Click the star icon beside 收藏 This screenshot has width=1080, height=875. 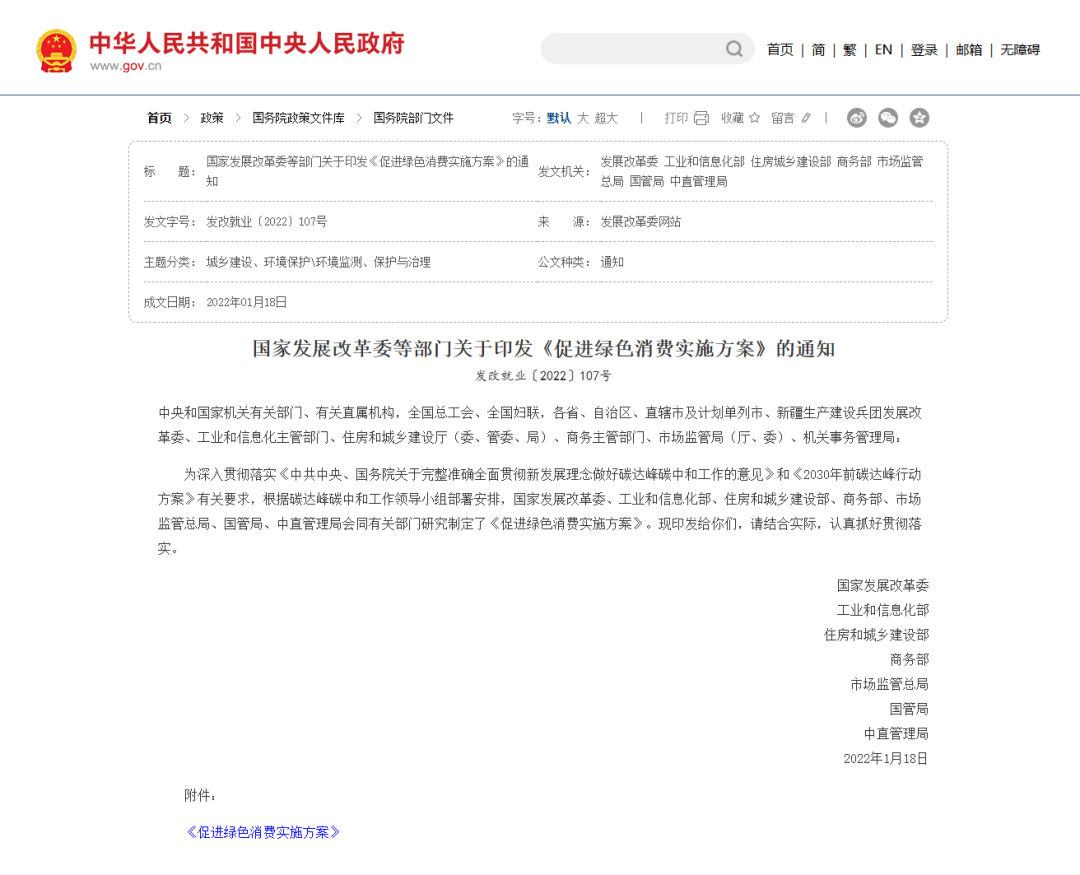(x=754, y=118)
